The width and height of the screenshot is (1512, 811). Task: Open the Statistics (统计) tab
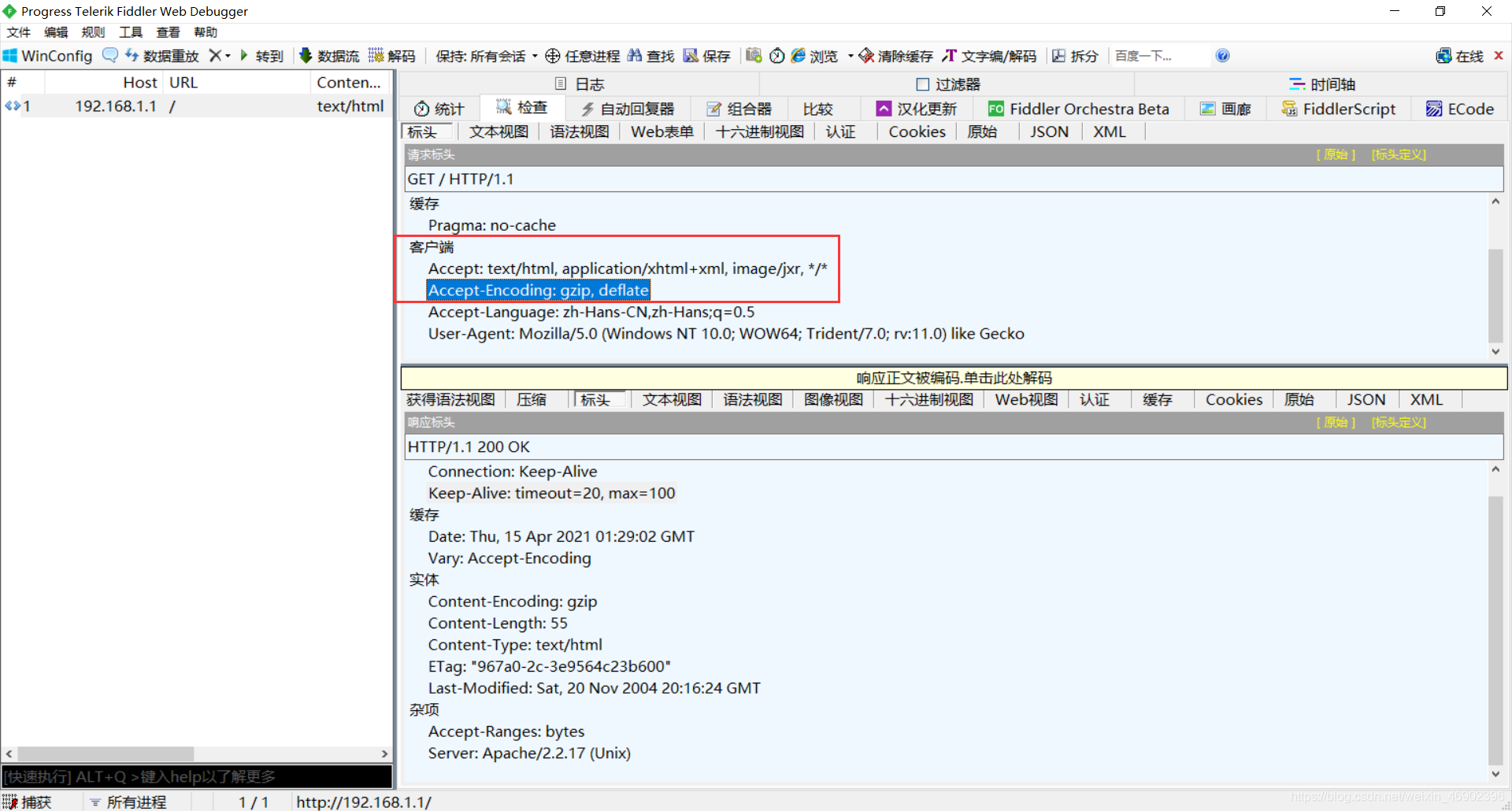click(439, 109)
